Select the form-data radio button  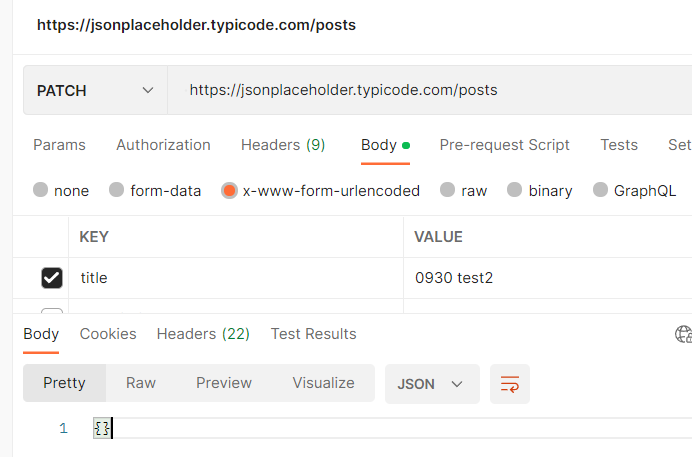click(x=117, y=190)
